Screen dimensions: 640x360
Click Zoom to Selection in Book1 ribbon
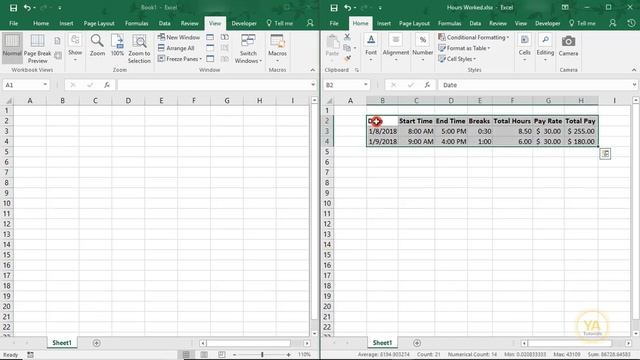(139, 48)
